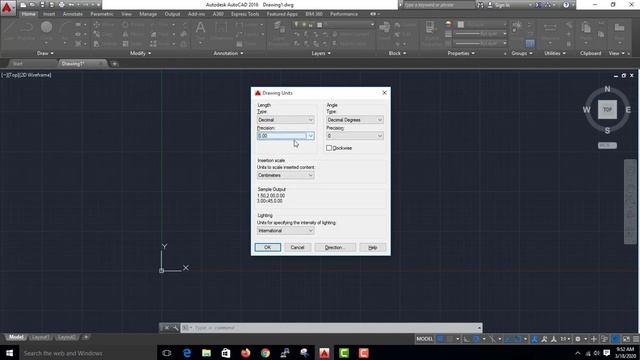Screen dimensions: 640x360
Task: Open the Length Type dropdown showing Decimal
Action: click(x=286, y=120)
